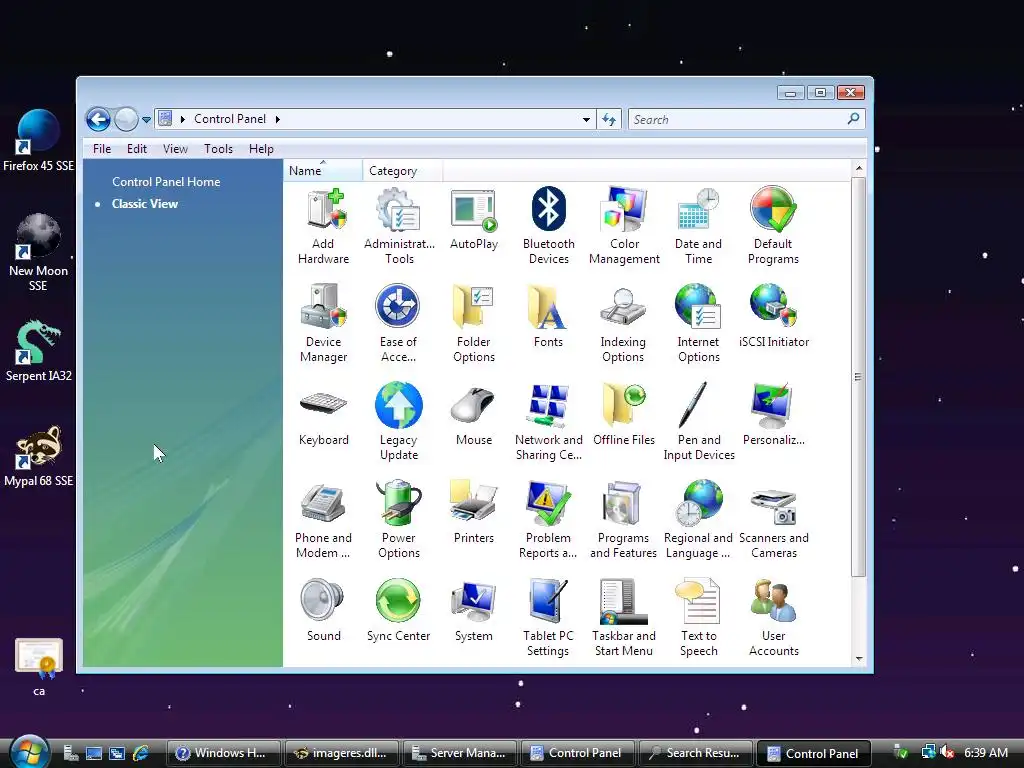Image resolution: width=1024 pixels, height=768 pixels.
Task: Open Taskbar and Start Menu
Action: [624, 618]
